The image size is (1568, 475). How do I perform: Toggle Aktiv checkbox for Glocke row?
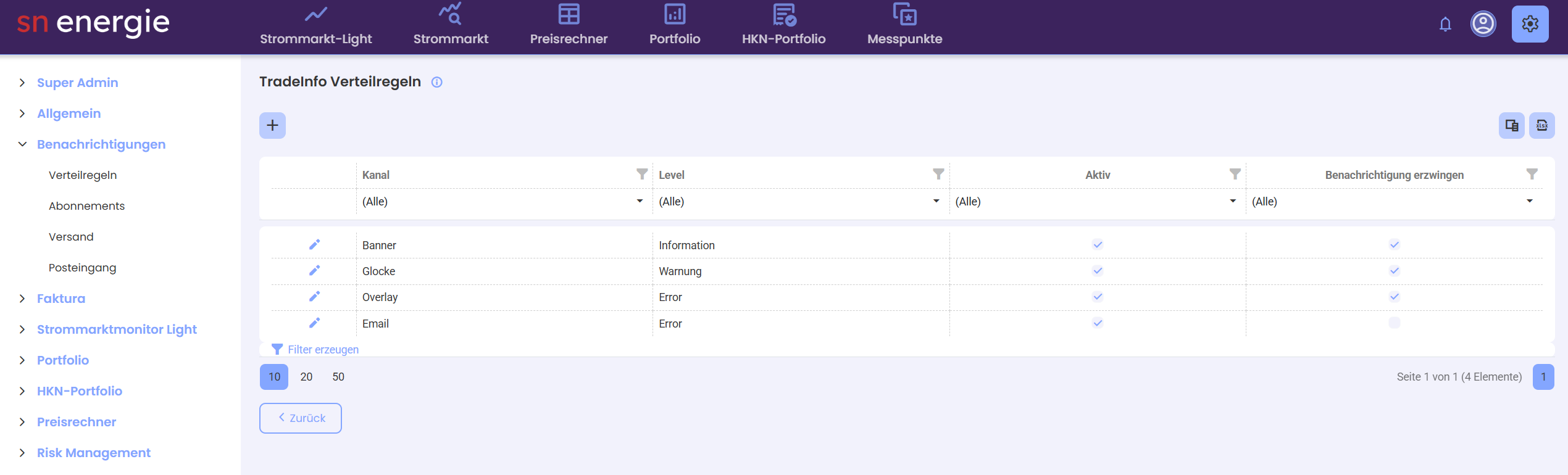[x=1098, y=271]
